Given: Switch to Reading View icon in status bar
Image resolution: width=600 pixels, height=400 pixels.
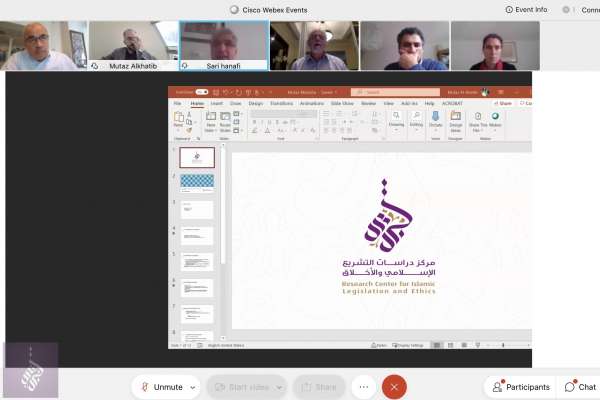Looking at the screenshot, I should [464, 345].
